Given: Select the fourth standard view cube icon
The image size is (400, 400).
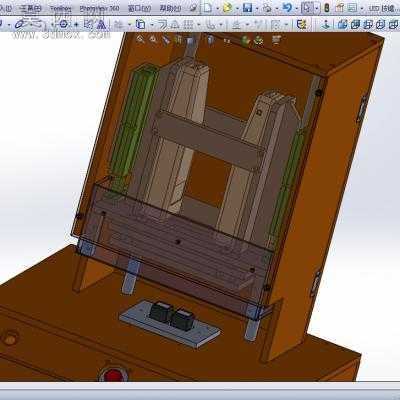Looking at the screenshot, I should (x=381, y=24).
